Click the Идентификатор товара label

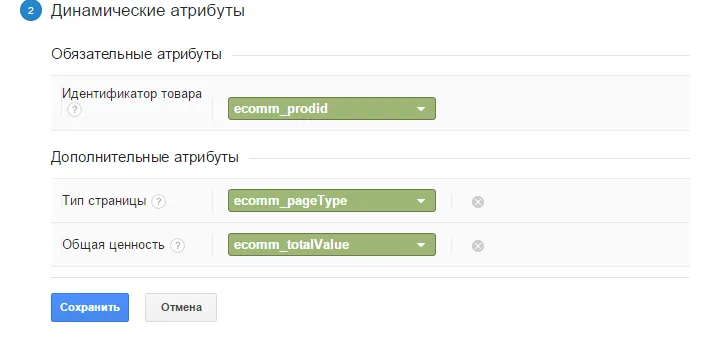click(x=132, y=94)
